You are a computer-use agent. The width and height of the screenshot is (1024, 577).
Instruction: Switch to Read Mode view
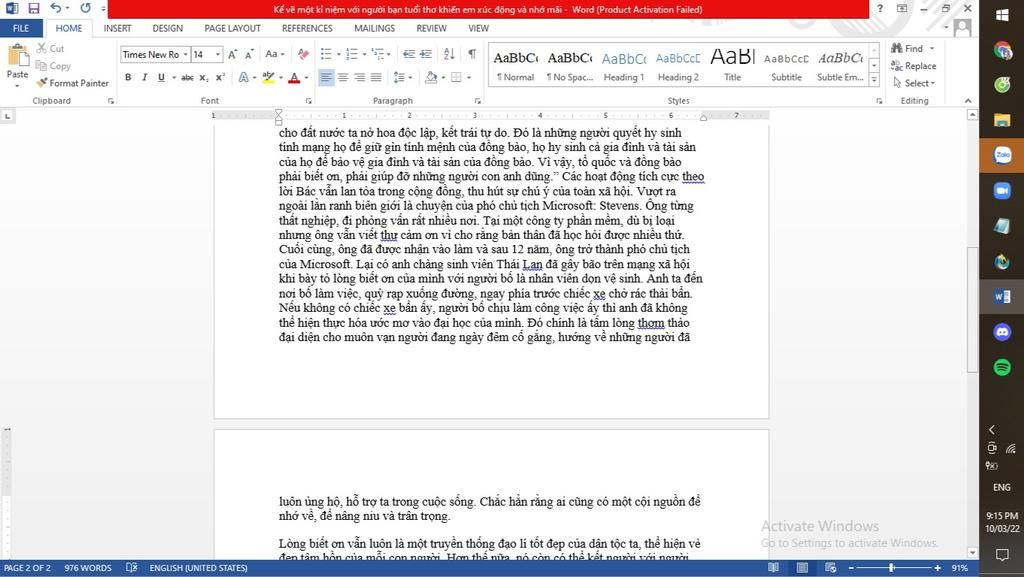(x=773, y=568)
